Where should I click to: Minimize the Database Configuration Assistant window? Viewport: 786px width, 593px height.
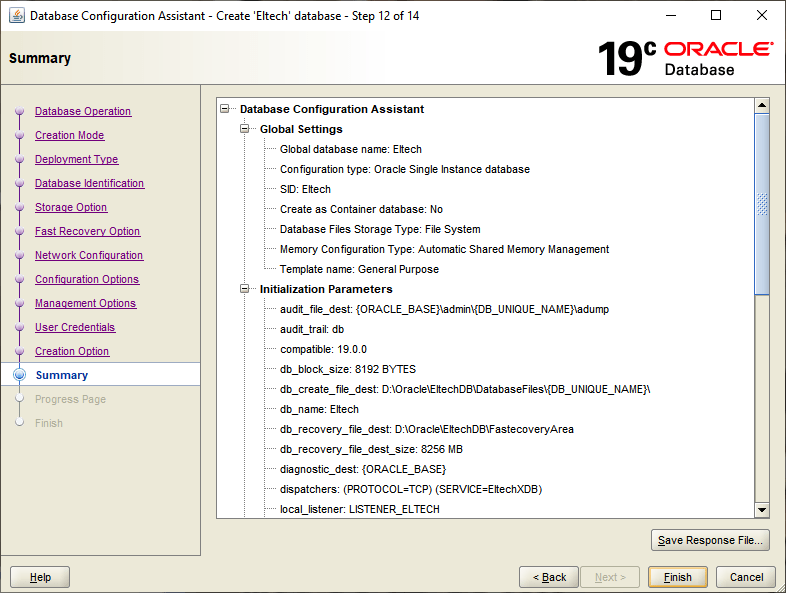[671, 16]
